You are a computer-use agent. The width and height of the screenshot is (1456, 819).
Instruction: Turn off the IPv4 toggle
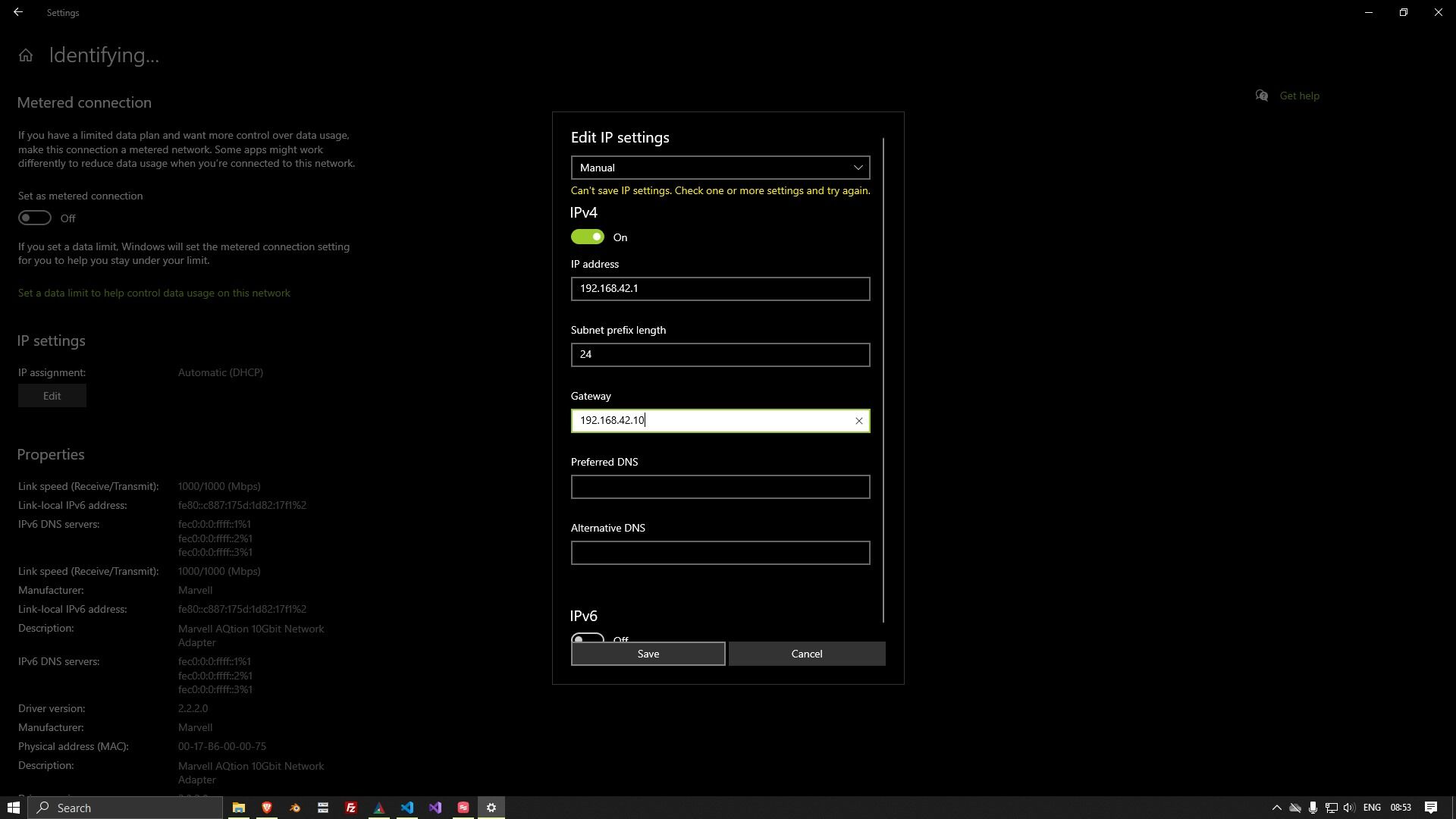point(588,237)
